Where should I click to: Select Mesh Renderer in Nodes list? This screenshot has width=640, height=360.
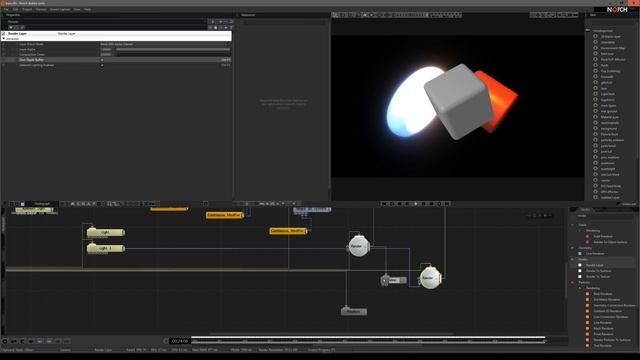point(603,329)
